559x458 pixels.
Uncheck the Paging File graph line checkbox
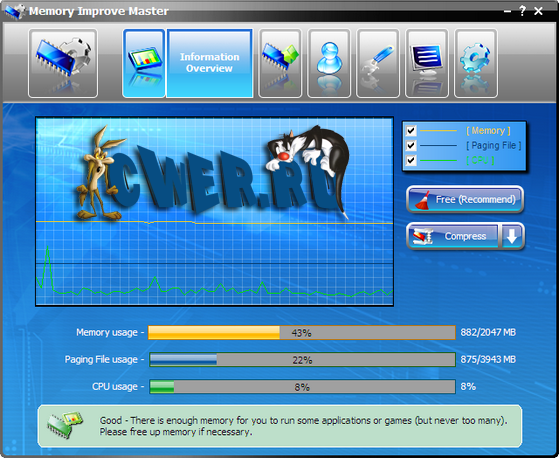[x=411, y=145]
